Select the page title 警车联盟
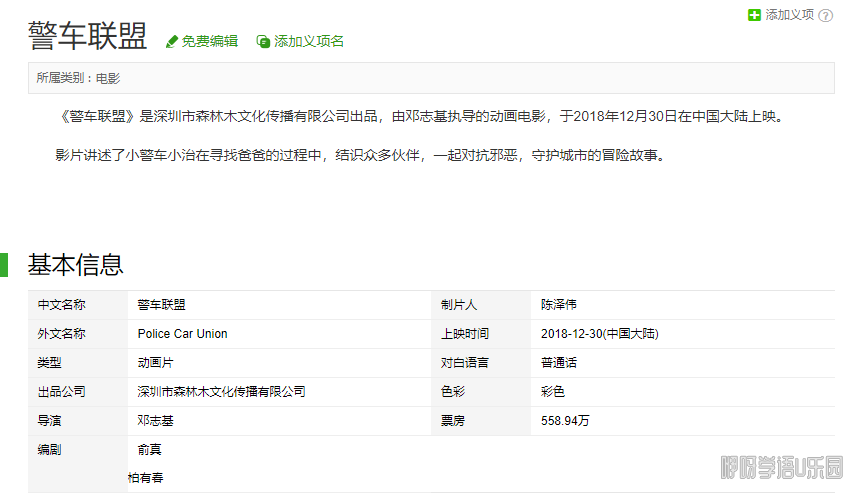Image resolution: width=851 pixels, height=493 pixels. (x=87, y=36)
